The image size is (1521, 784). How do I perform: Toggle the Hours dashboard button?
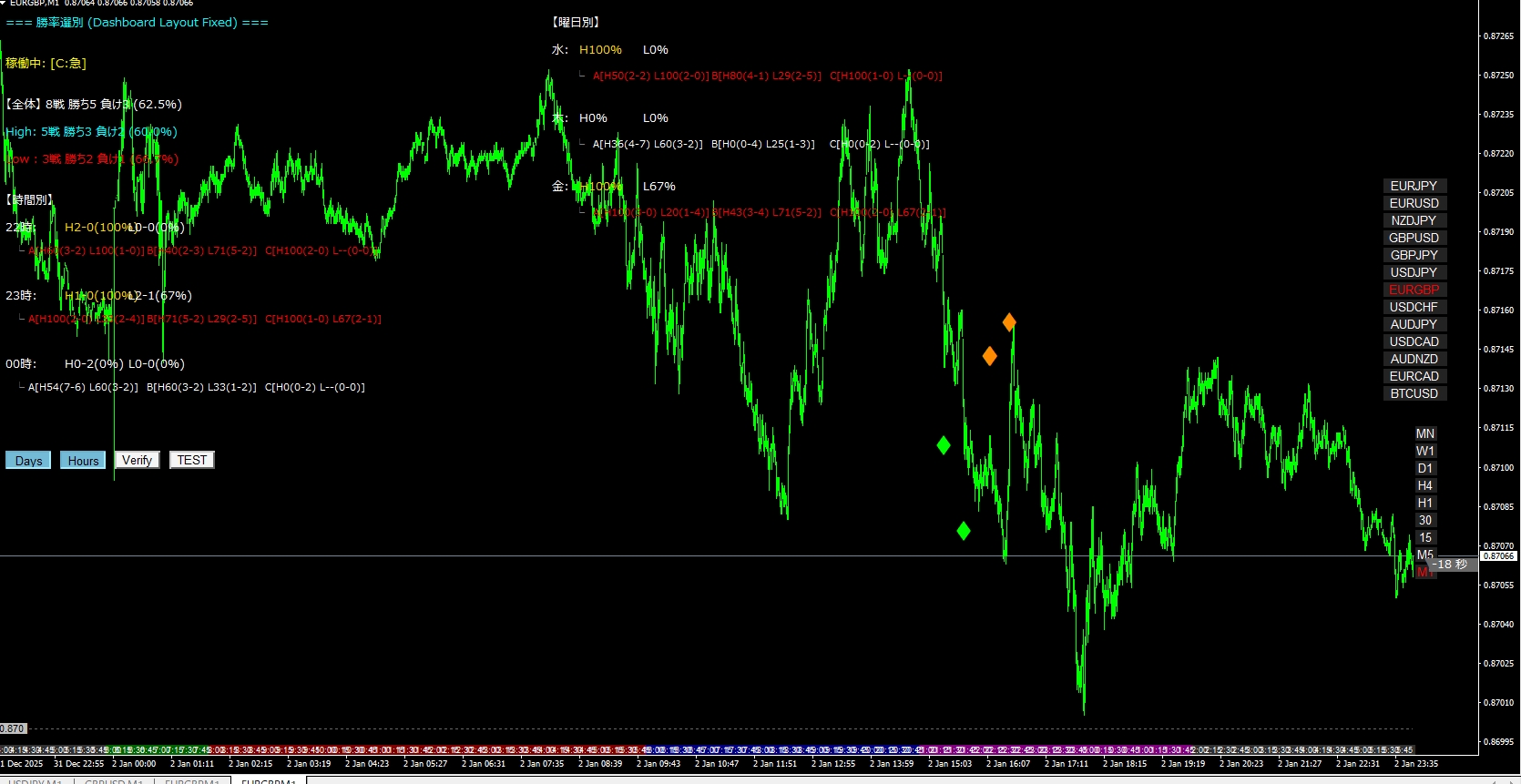(83, 460)
